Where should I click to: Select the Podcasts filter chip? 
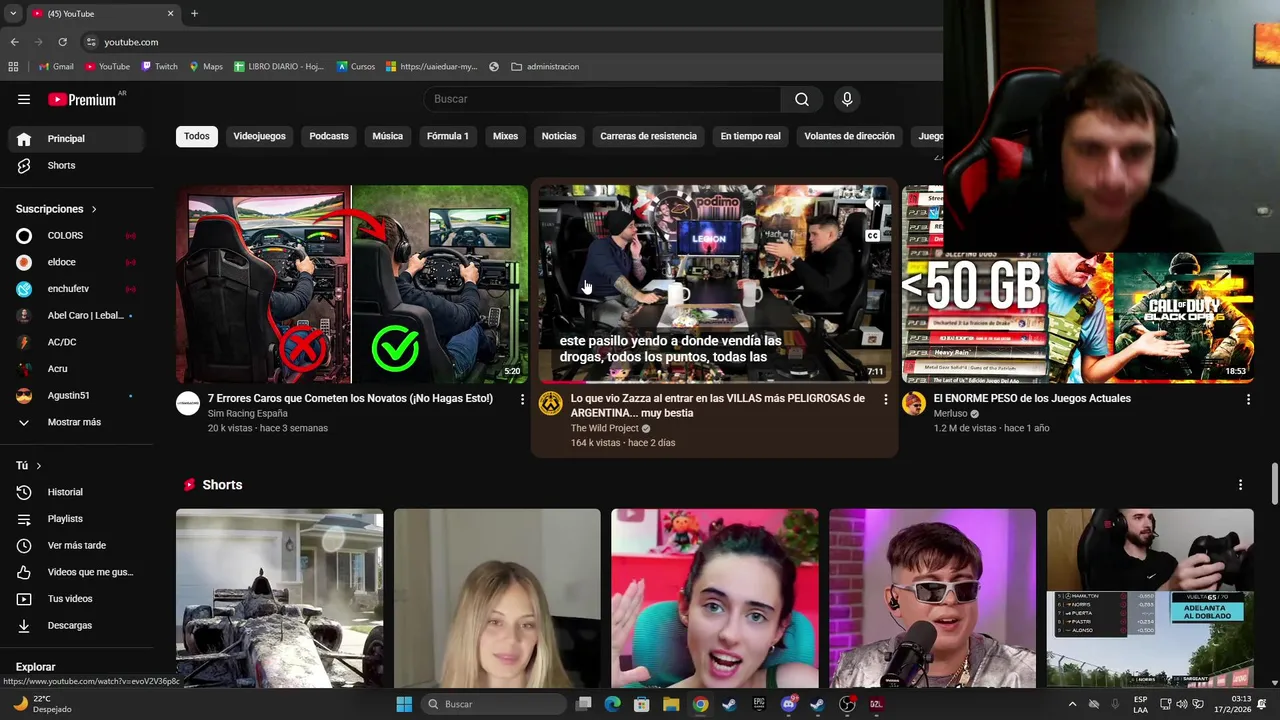point(329,136)
